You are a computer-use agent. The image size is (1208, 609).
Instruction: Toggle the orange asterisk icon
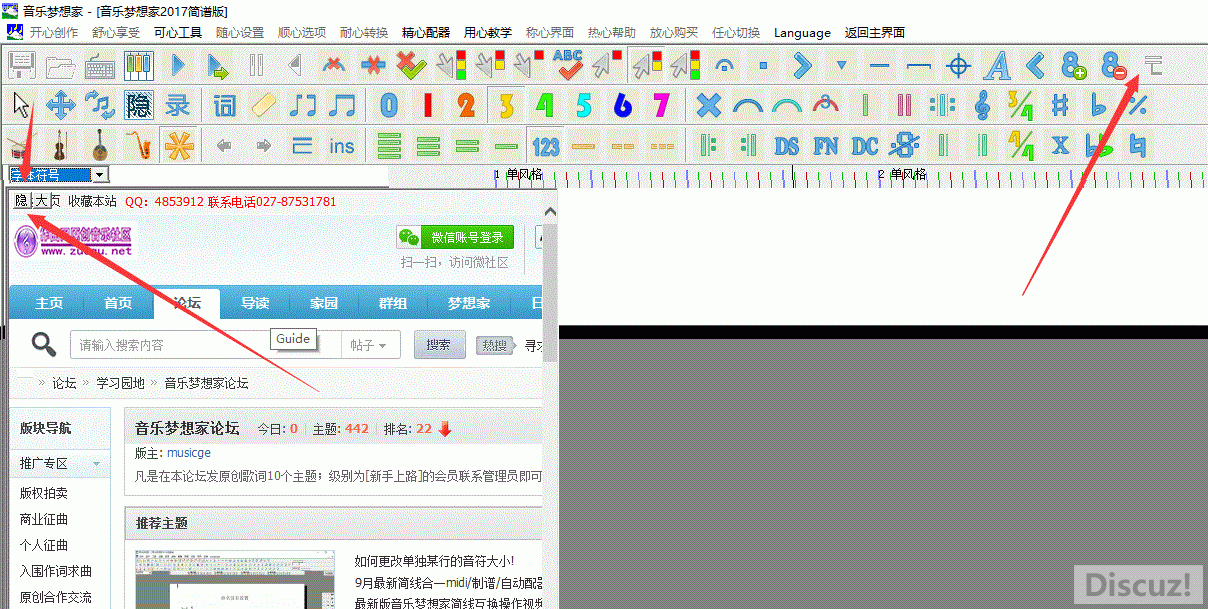[x=178, y=145]
